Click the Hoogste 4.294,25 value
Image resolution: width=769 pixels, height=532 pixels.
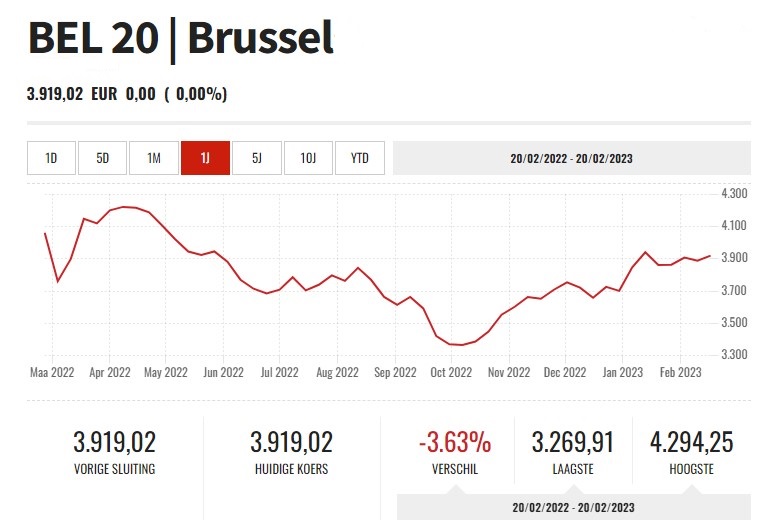pos(692,442)
